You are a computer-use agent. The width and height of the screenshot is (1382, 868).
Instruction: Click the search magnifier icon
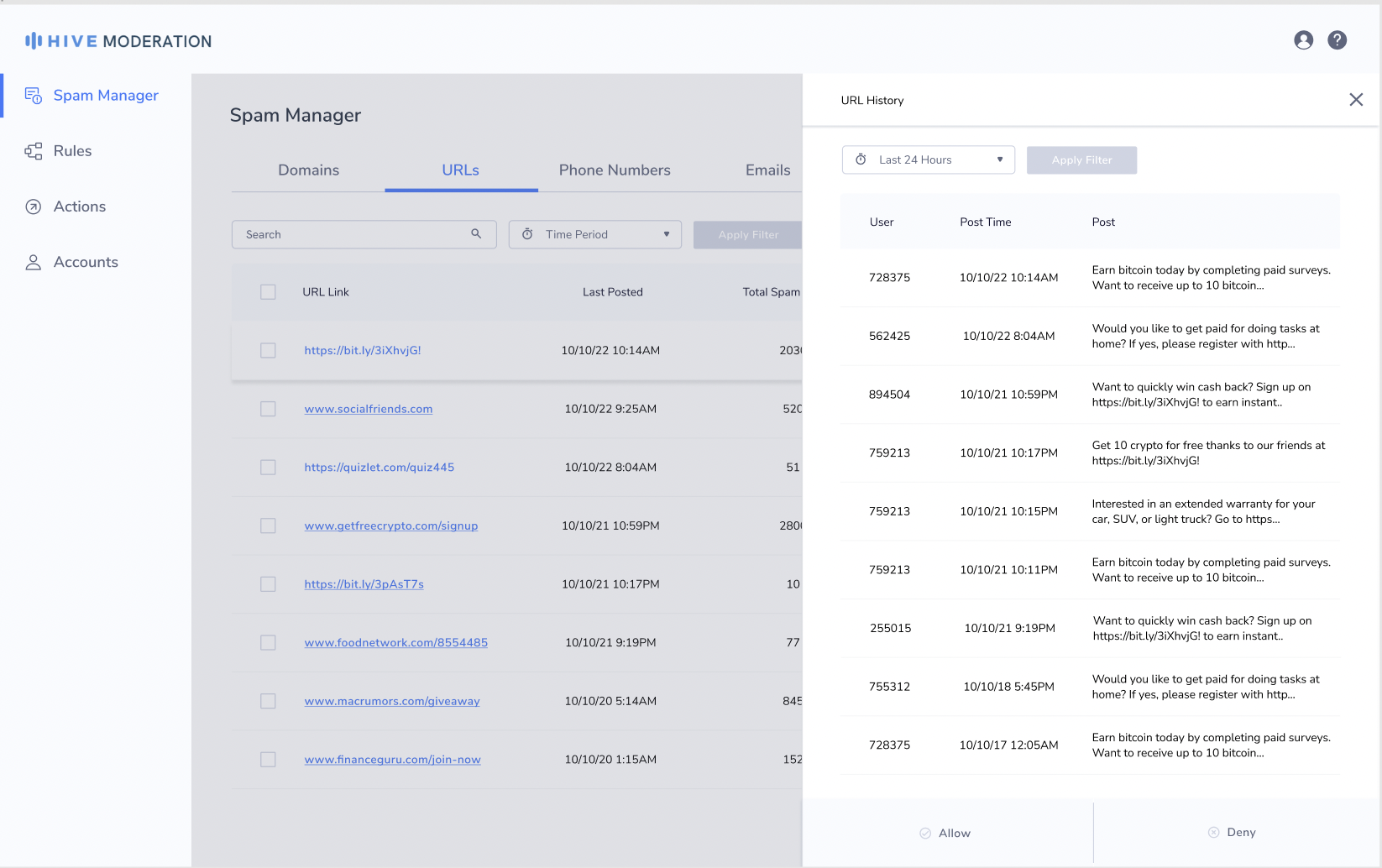coord(476,234)
